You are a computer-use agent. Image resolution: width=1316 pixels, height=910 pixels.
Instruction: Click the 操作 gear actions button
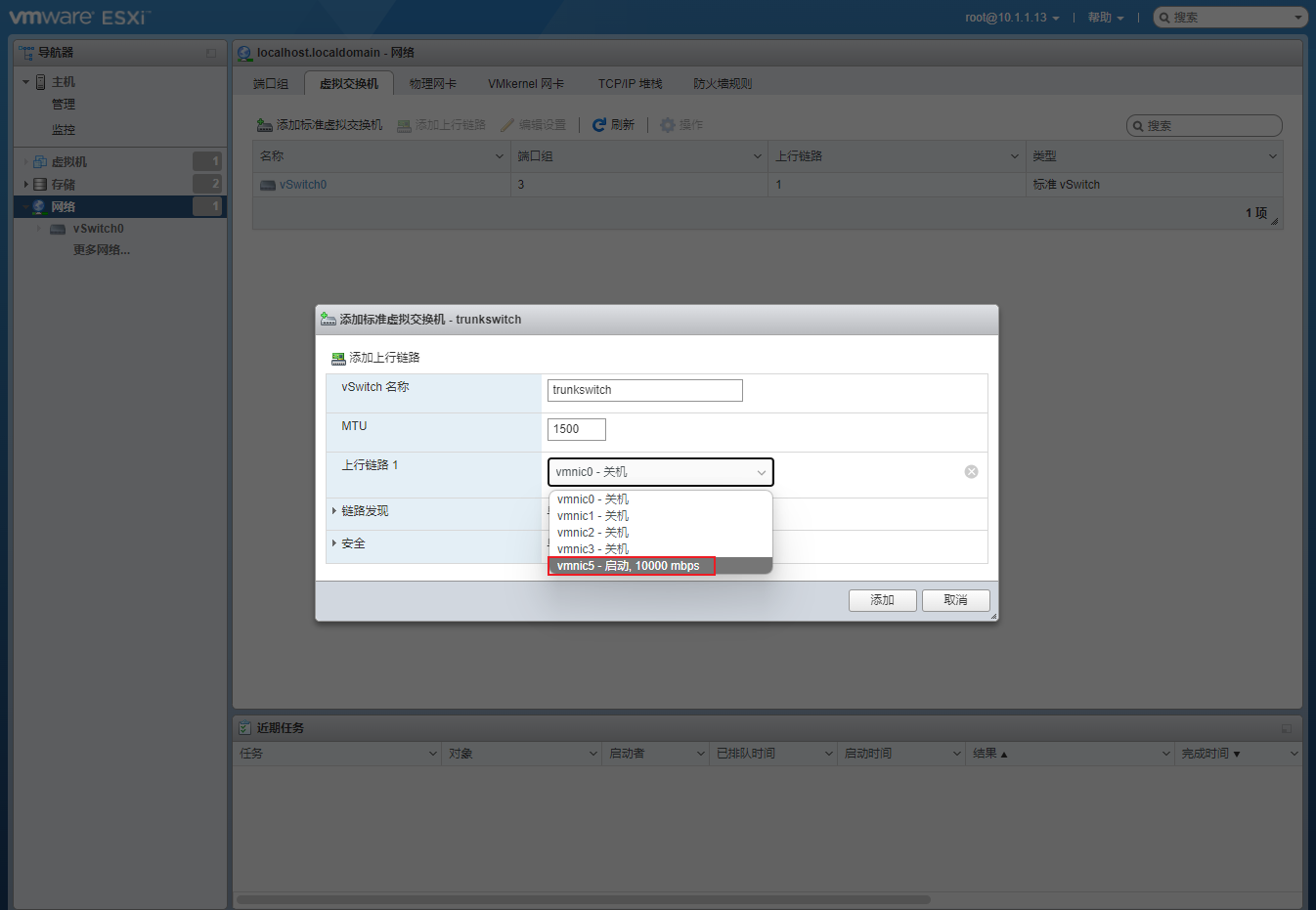tap(681, 125)
